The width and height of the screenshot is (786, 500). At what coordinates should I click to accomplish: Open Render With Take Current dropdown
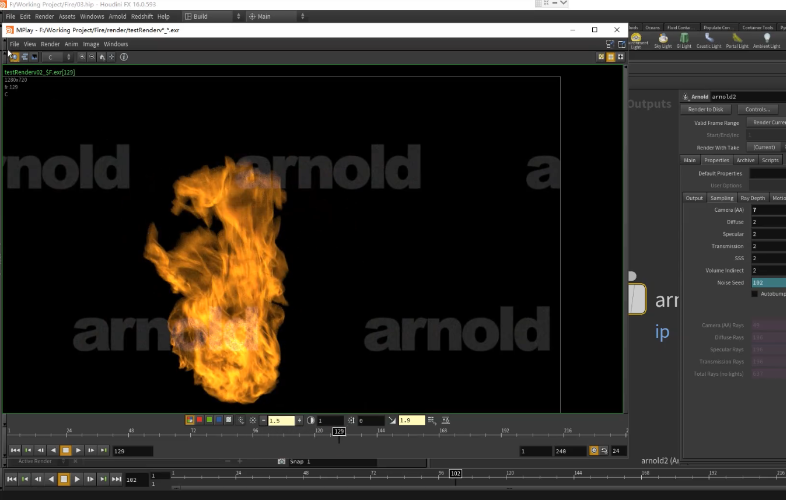coord(764,147)
